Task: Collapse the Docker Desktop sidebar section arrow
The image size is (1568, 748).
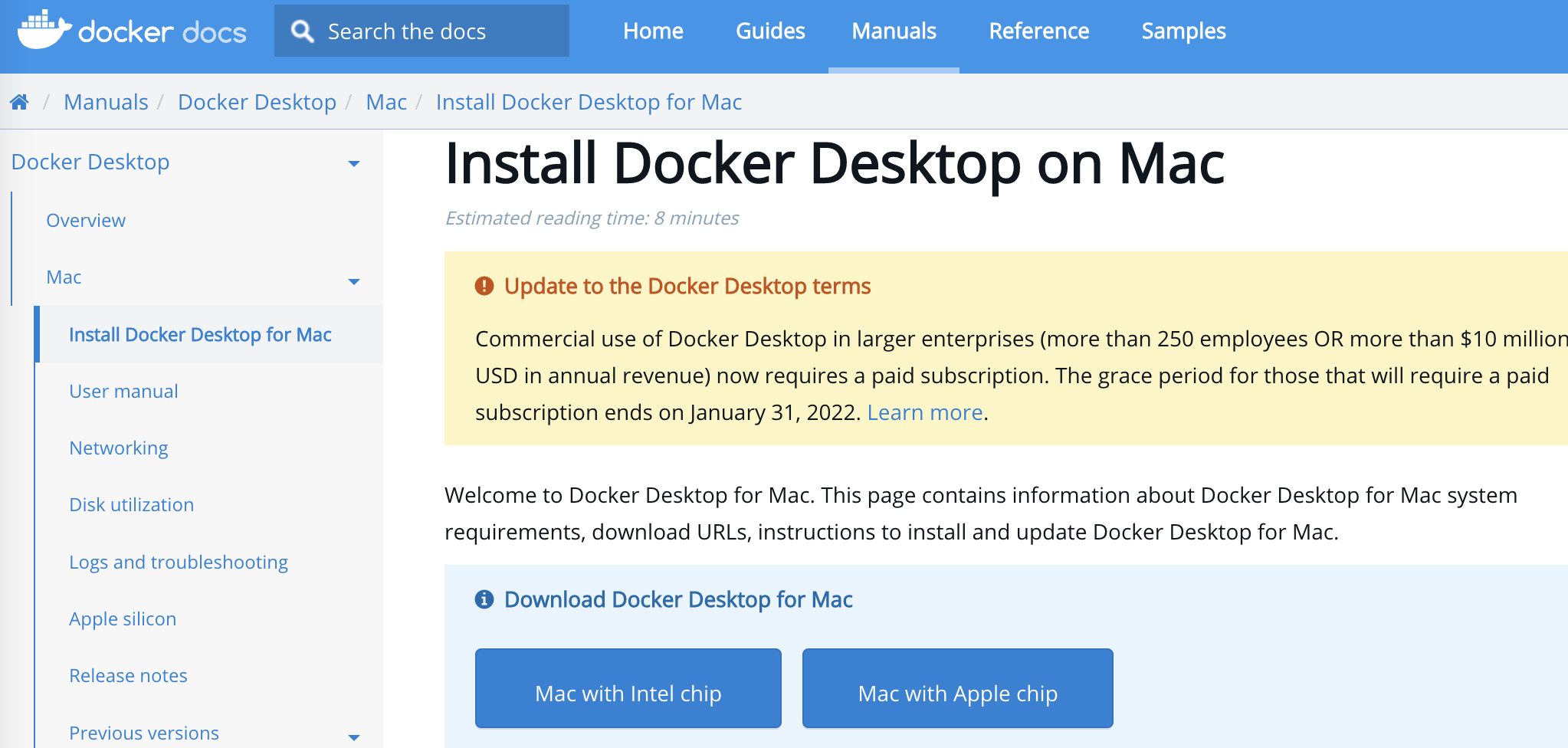Action: tap(354, 163)
